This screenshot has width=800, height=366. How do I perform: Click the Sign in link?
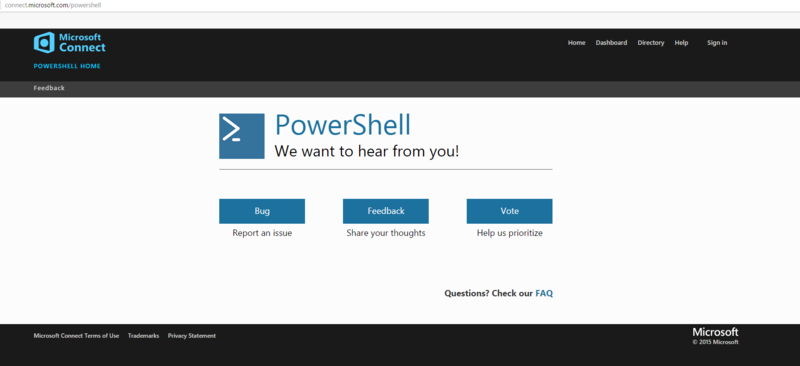pos(717,43)
